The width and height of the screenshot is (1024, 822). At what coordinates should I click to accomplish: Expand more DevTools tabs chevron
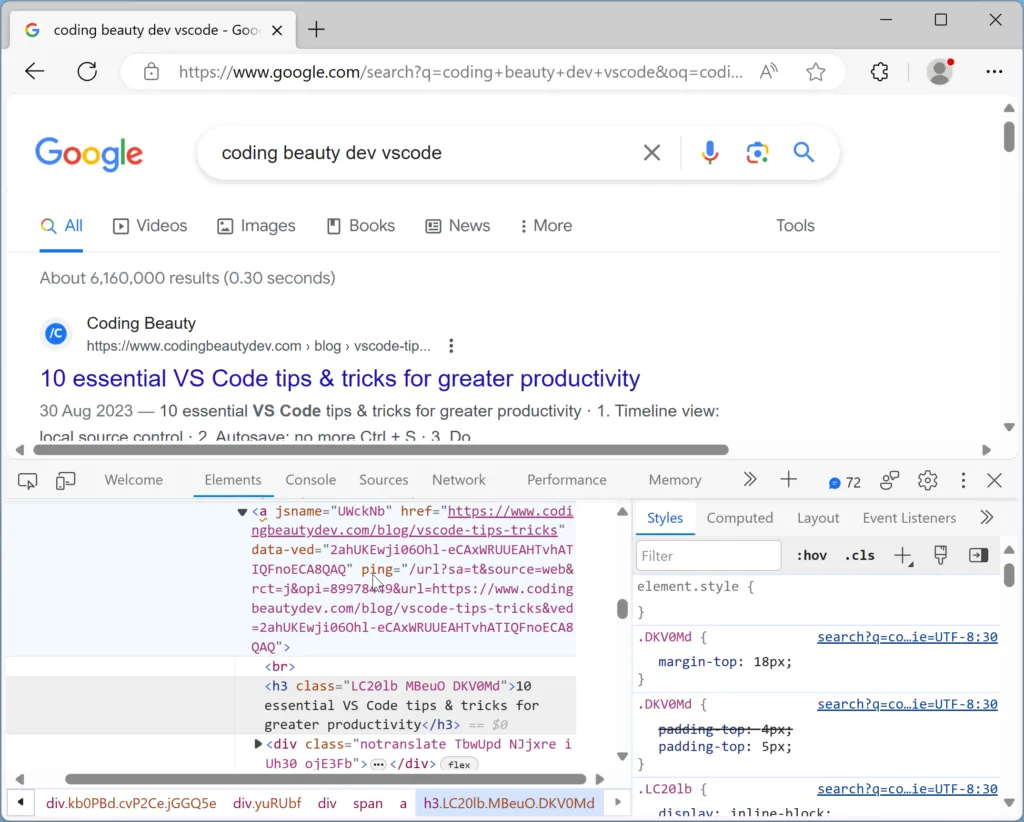pyautogui.click(x=750, y=480)
